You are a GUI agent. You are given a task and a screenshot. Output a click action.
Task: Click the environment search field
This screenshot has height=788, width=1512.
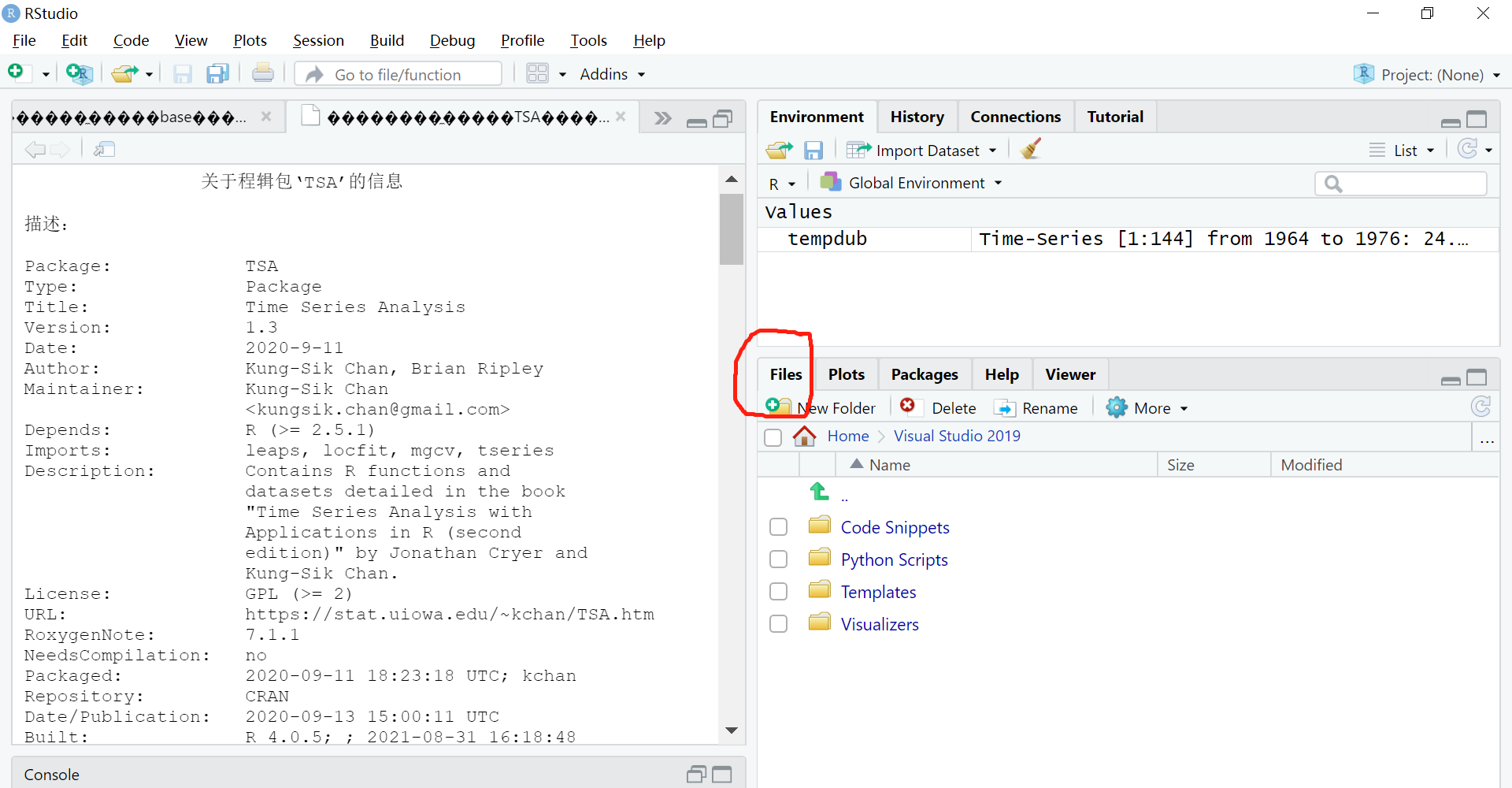click(1401, 184)
